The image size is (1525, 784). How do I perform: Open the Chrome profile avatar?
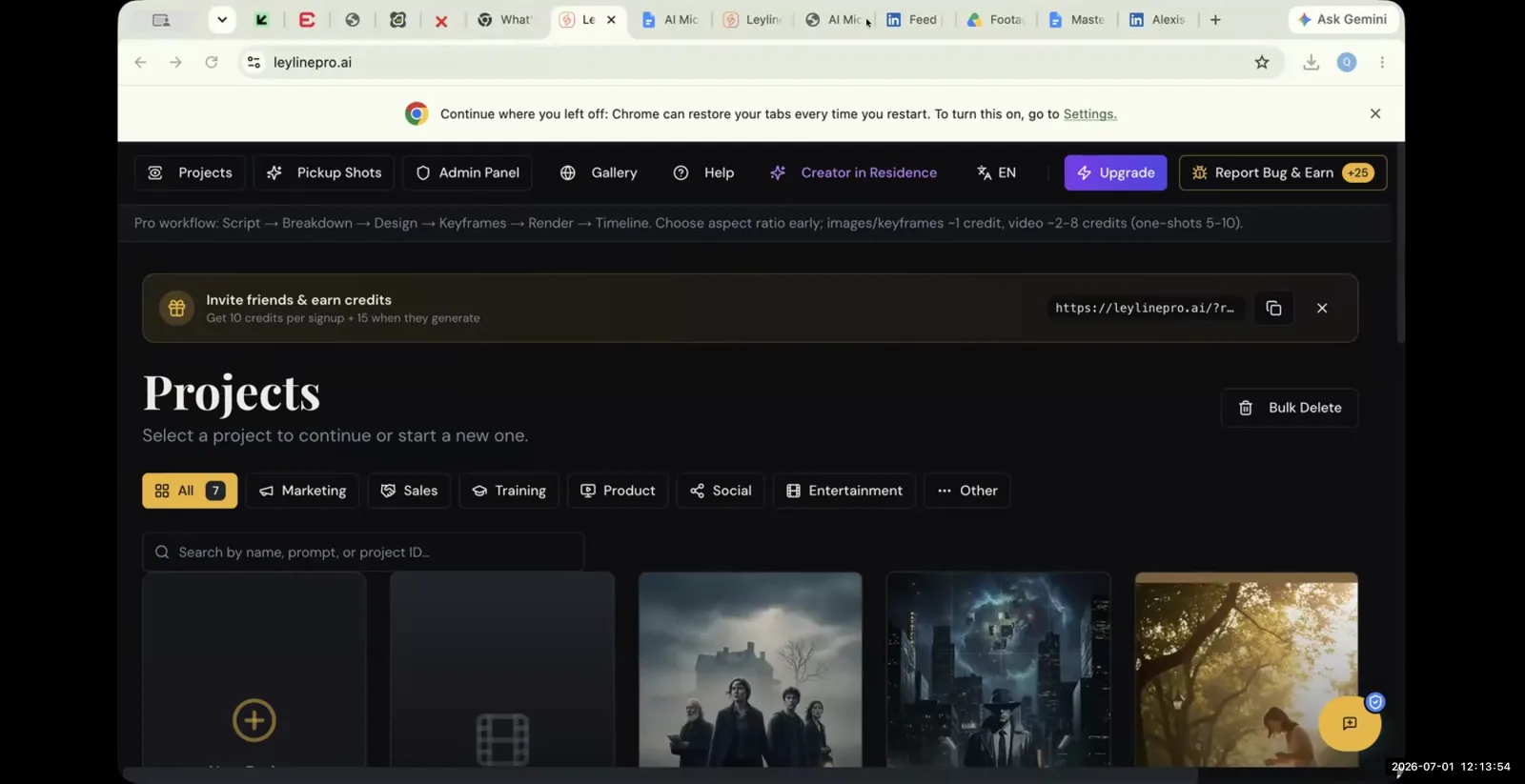(1347, 62)
